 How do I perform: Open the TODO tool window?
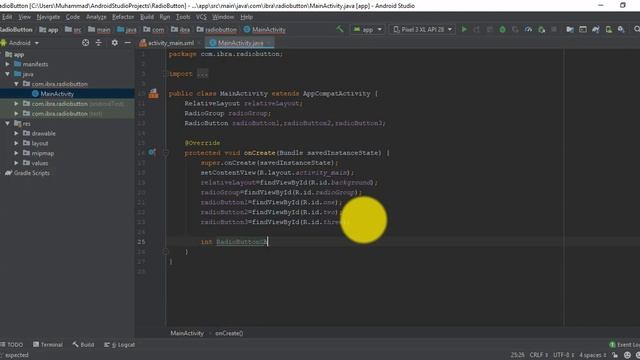[12, 344]
